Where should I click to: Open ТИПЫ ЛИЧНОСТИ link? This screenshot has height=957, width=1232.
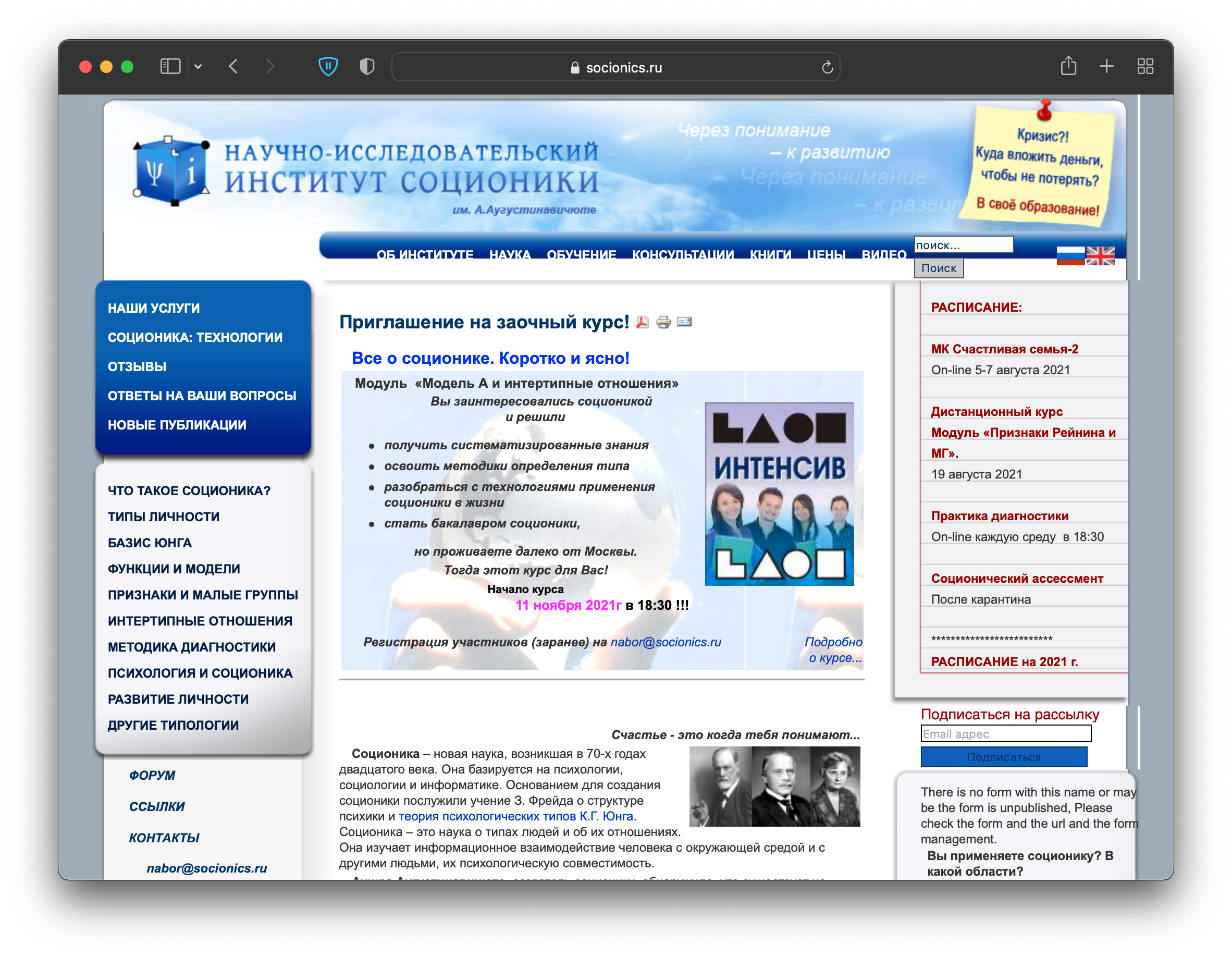pos(164,517)
